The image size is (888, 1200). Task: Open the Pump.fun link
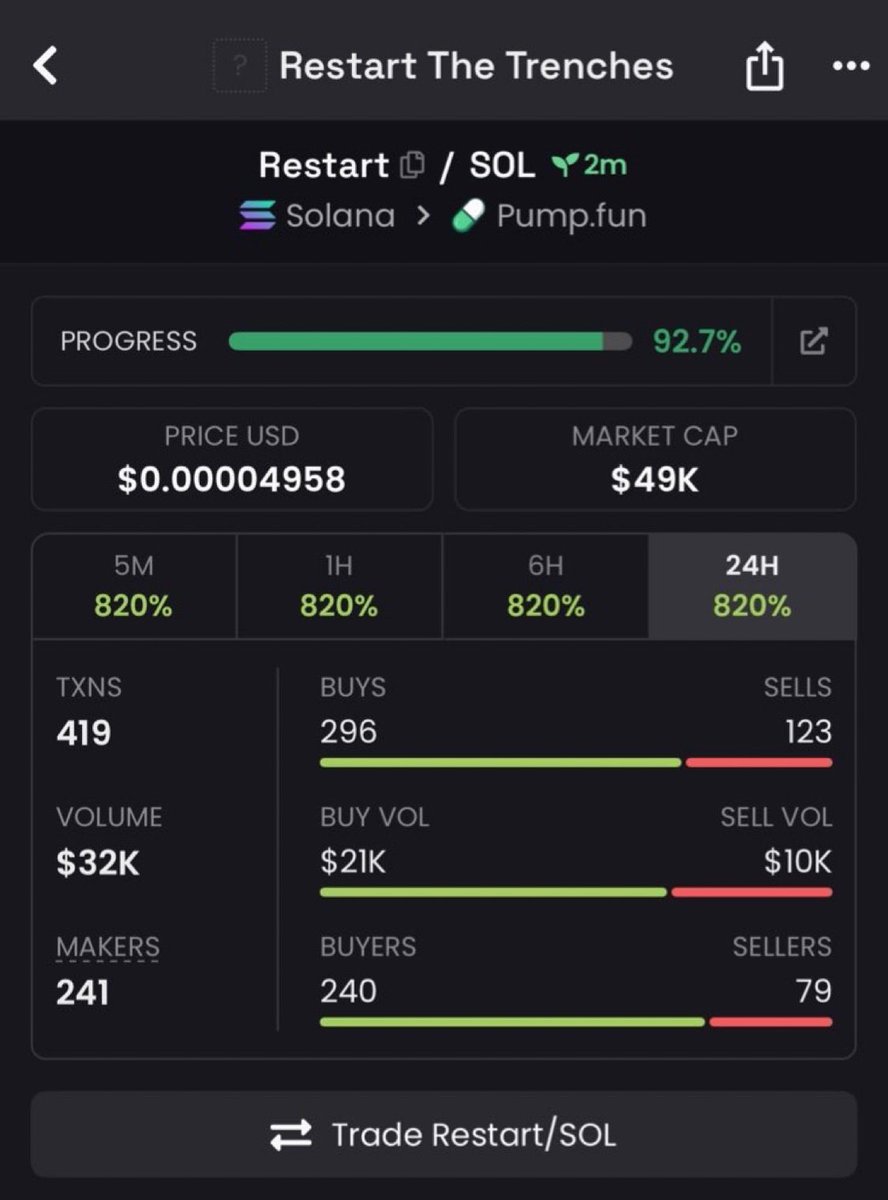tap(571, 215)
